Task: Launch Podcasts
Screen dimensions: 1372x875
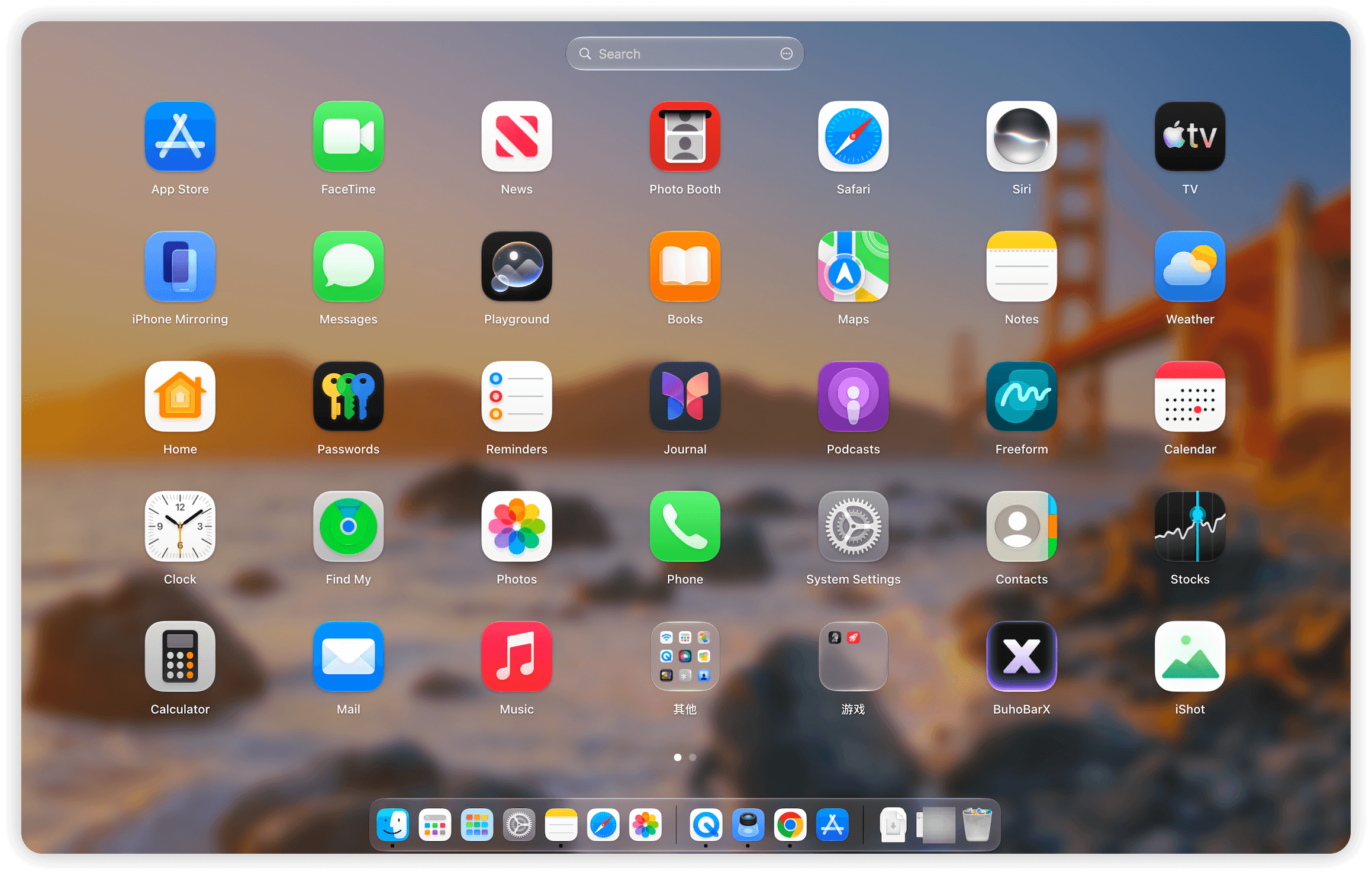Action: pos(853,396)
